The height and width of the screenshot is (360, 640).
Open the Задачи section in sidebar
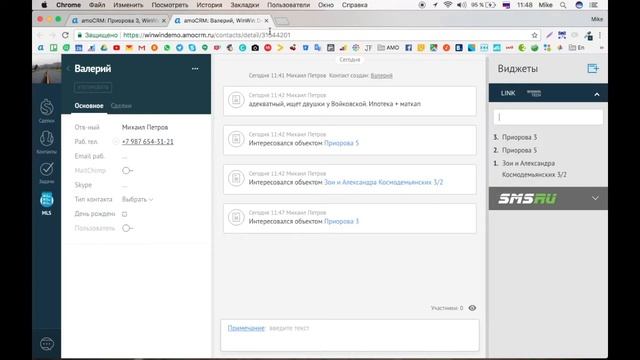[47, 172]
